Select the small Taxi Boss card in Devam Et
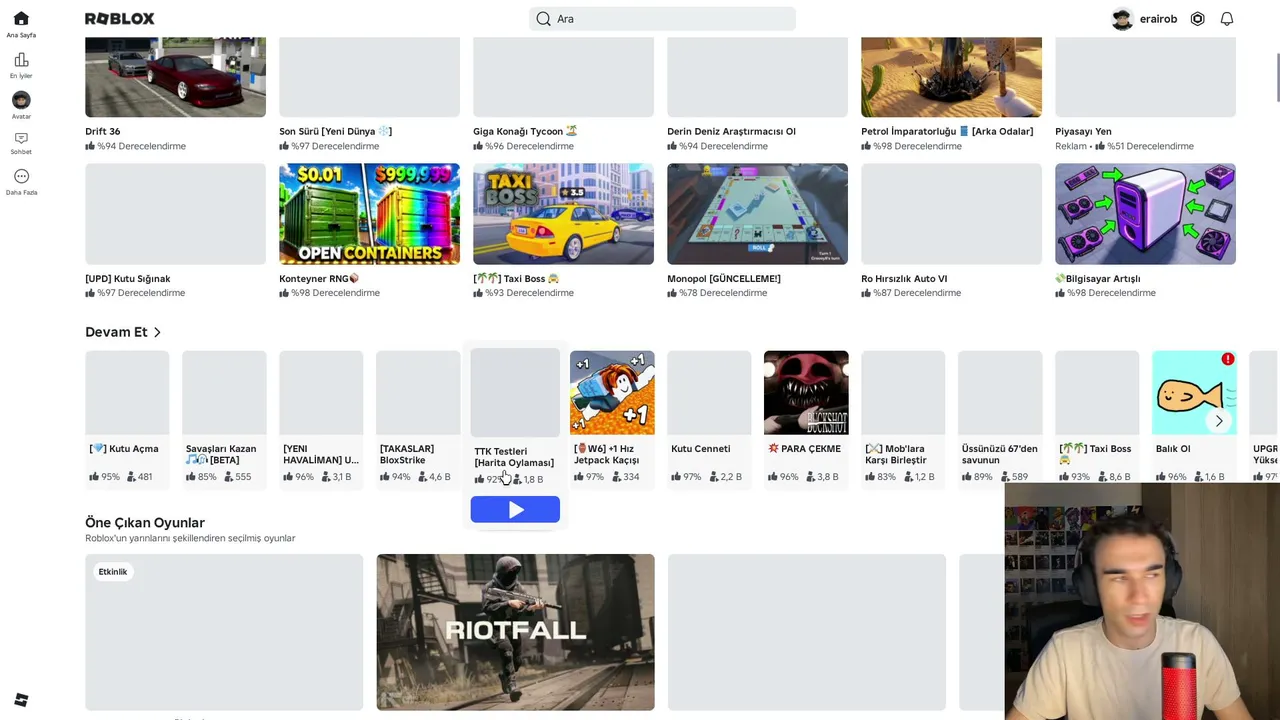 pos(1097,418)
